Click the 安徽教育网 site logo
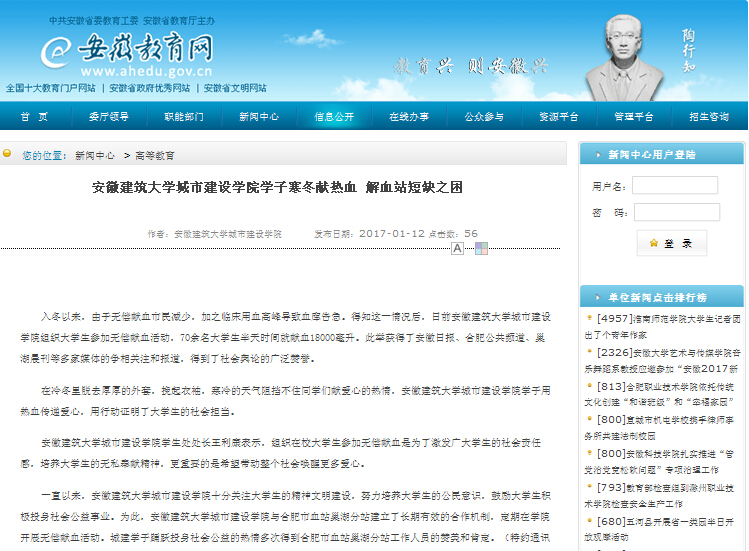Image resolution: width=749 pixels, height=551 pixels. (128, 50)
